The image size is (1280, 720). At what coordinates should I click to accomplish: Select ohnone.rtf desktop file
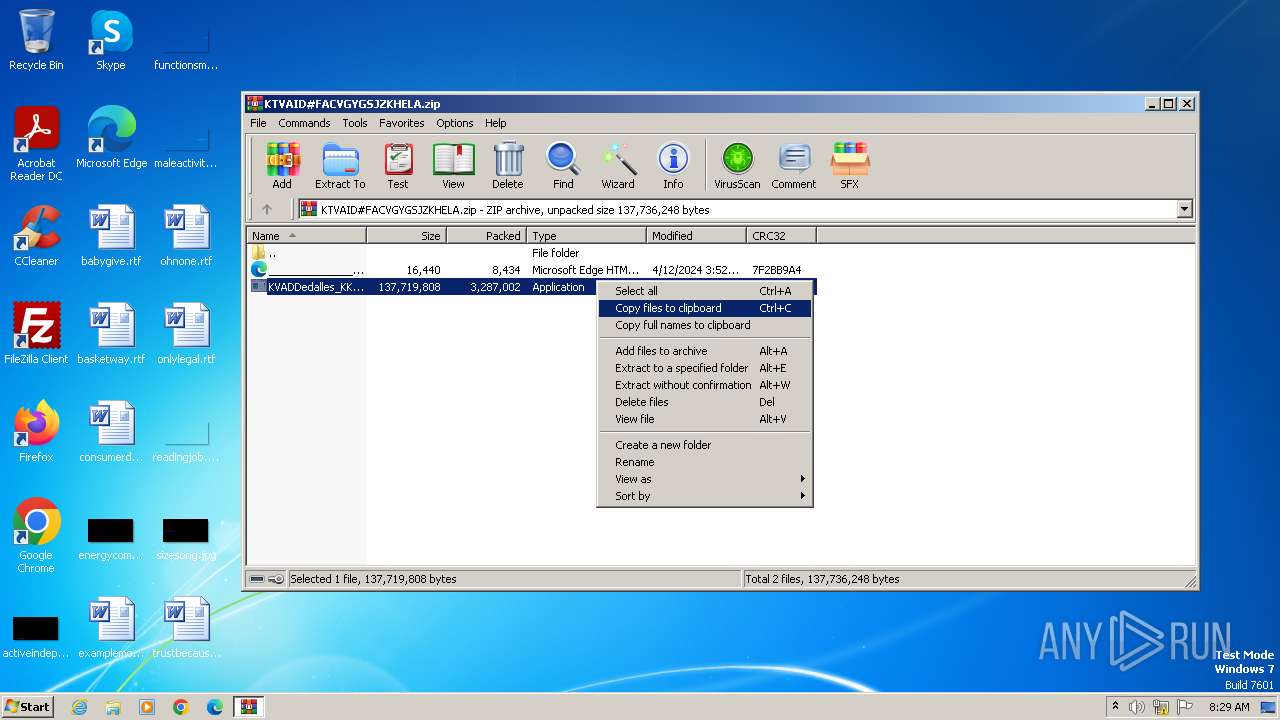(x=186, y=236)
